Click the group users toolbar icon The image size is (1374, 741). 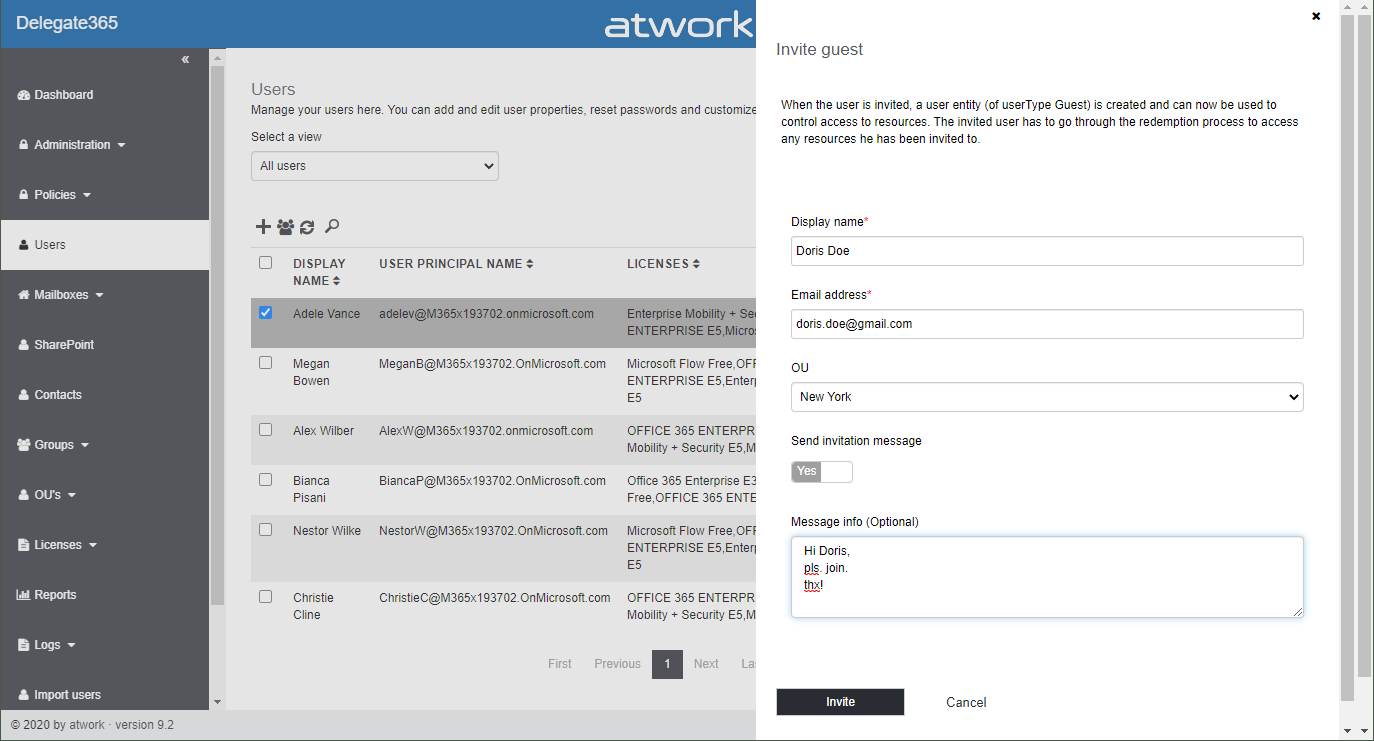[285, 227]
